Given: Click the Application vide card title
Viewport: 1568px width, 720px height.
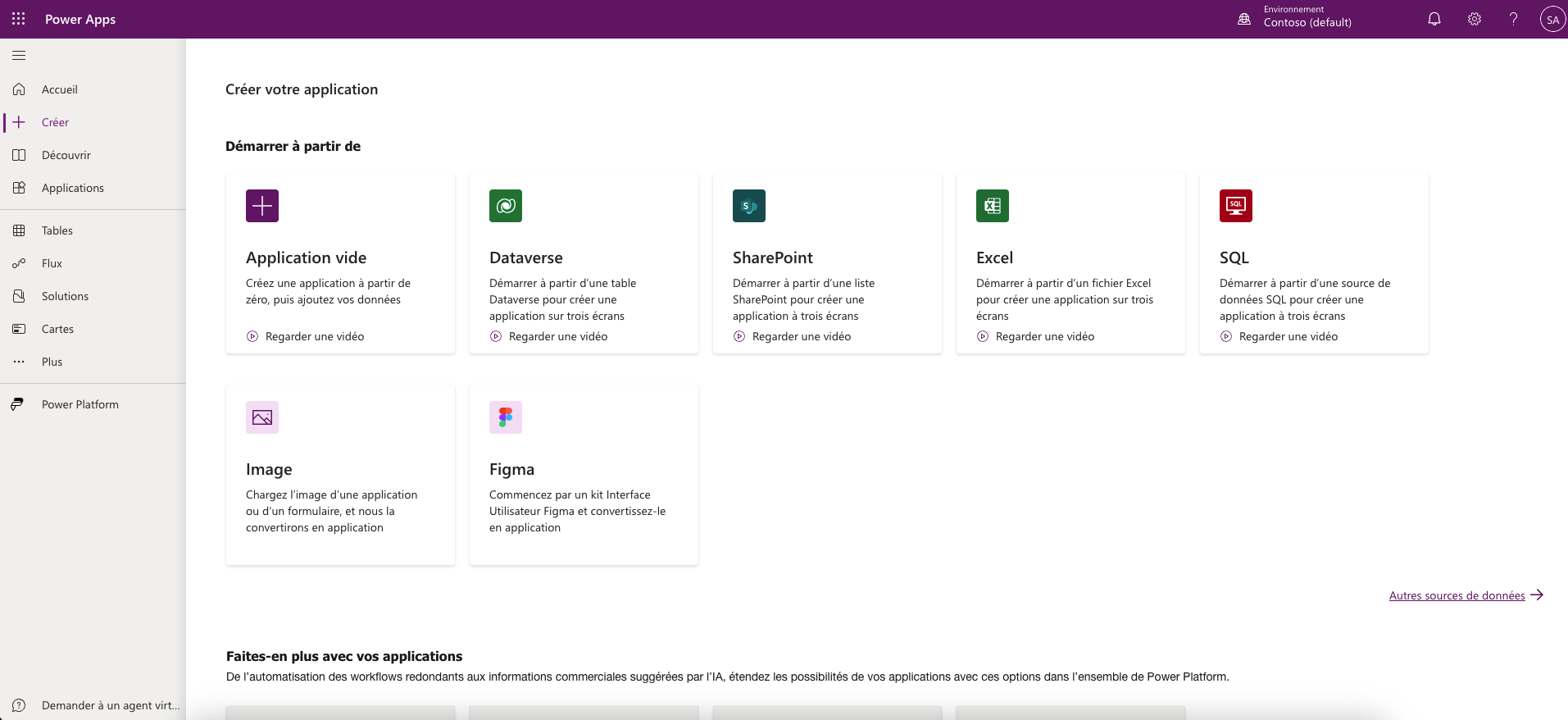Looking at the screenshot, I should tap(307, 257).
